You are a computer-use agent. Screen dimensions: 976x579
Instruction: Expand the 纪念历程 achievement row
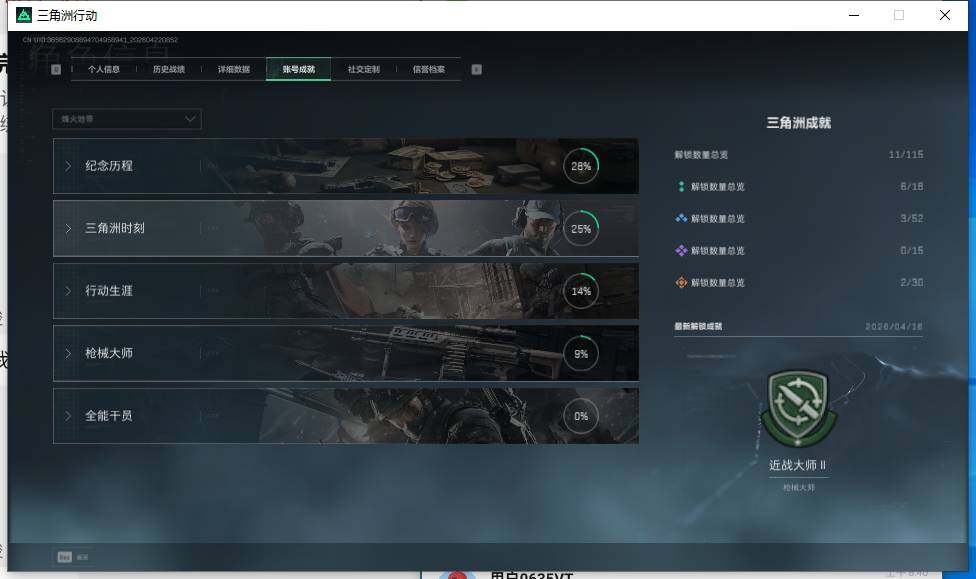[345, 166]
